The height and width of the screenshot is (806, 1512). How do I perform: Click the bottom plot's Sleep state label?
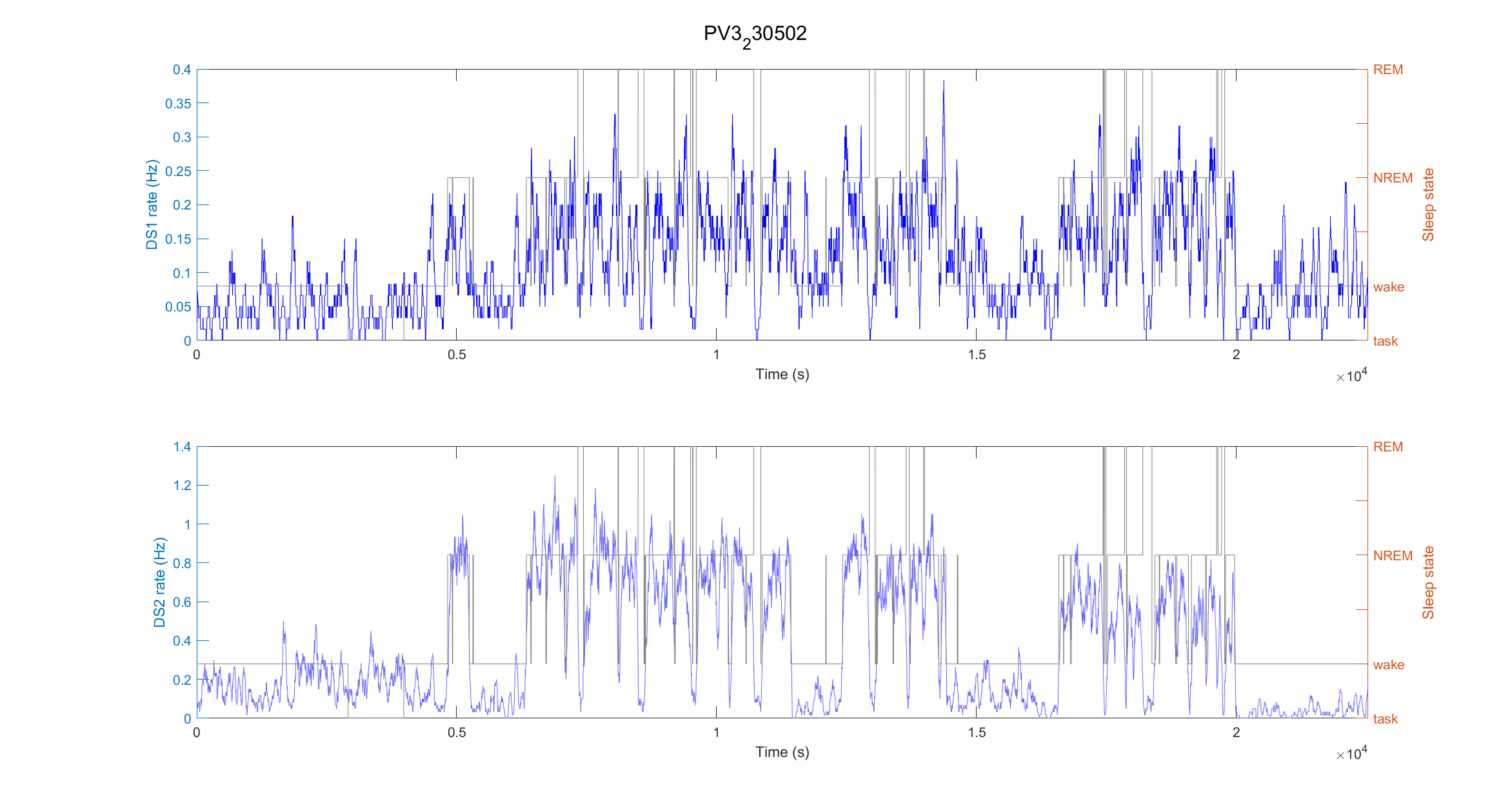click(1428, 582)
